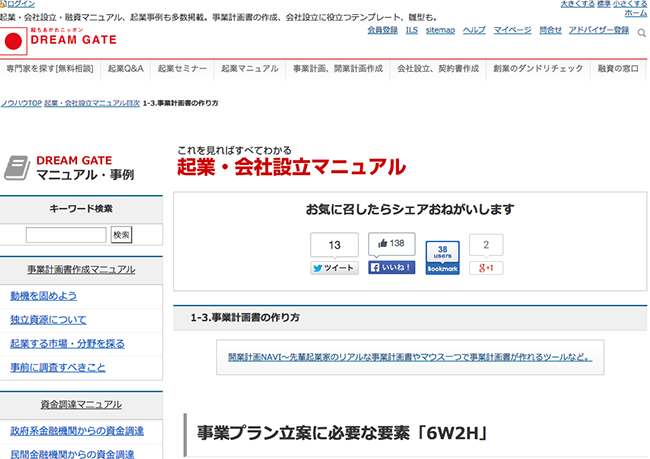
Task: Open the 起業する市場・分野を探る link
Action: click(x=67, y=344)
